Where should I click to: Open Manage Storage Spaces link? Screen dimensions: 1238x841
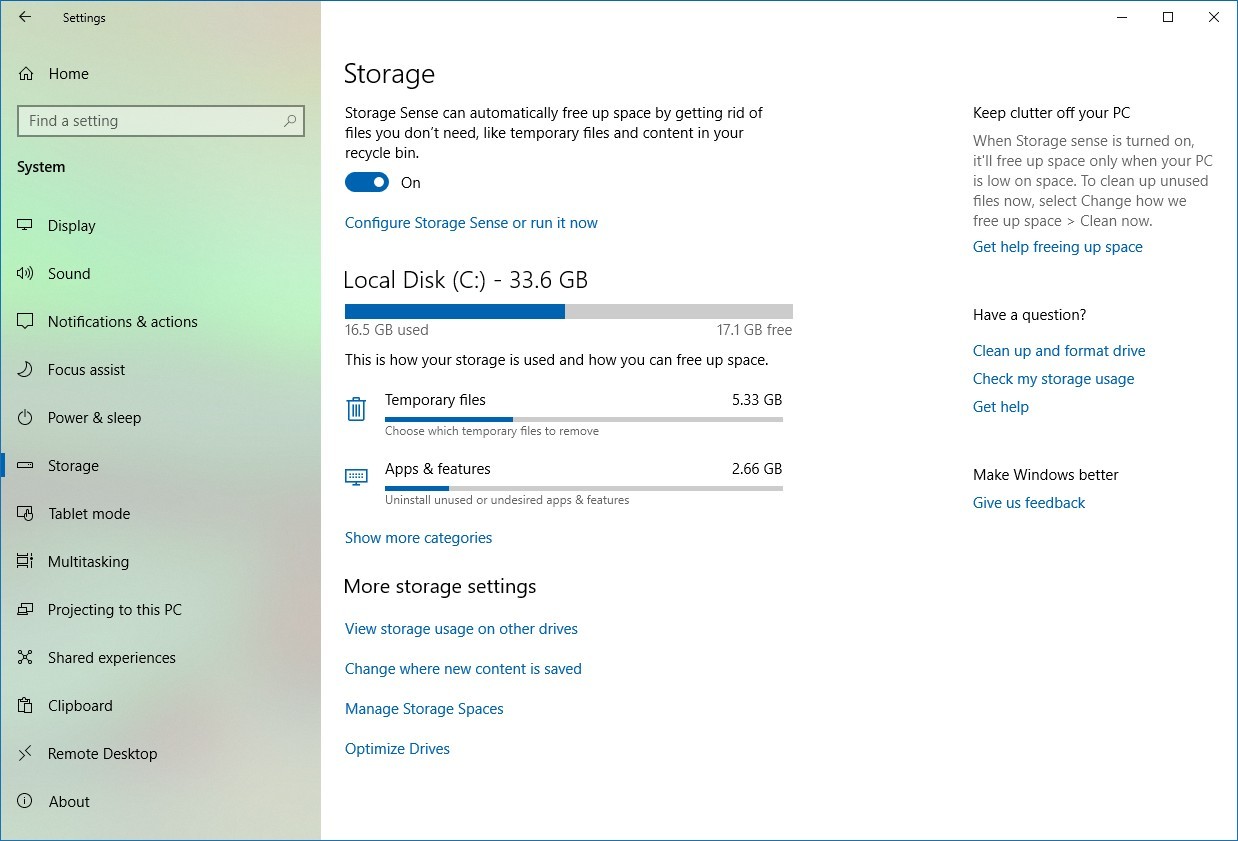pos(424,709)
